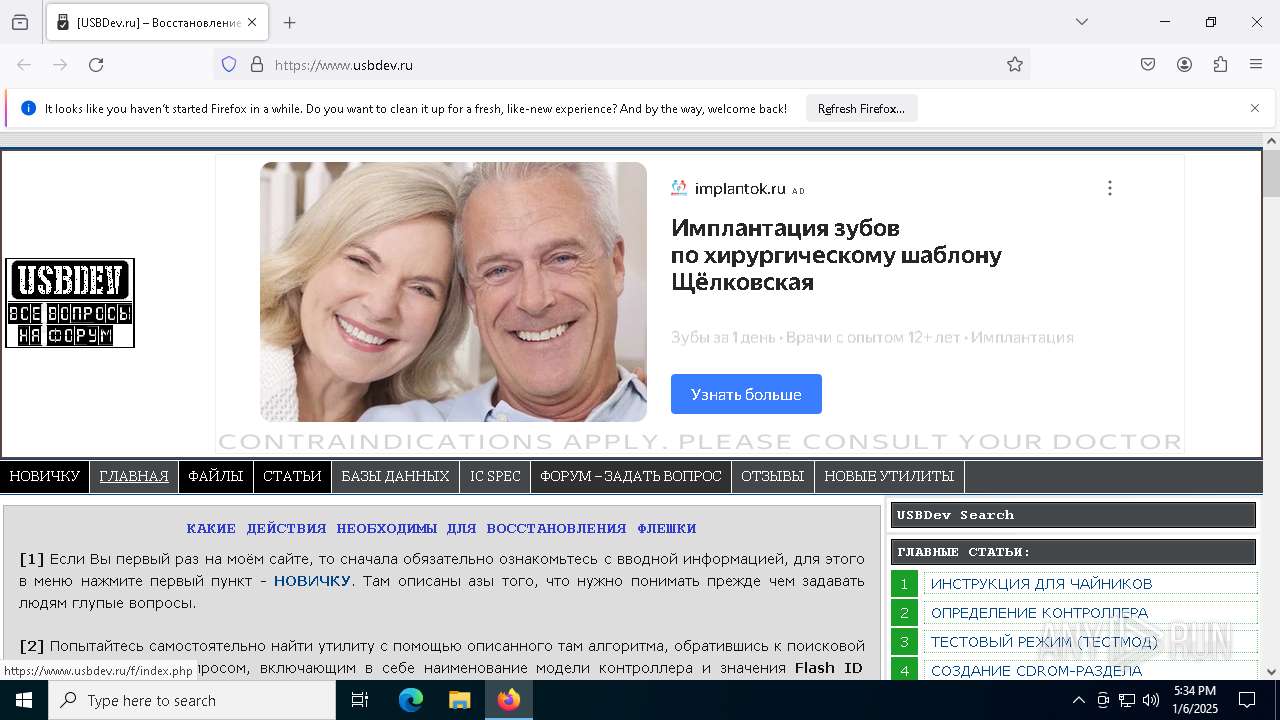Screen dimensions: 1280x720
Task: Click the Refresh Firefox button
Action: tap(861, 108)
